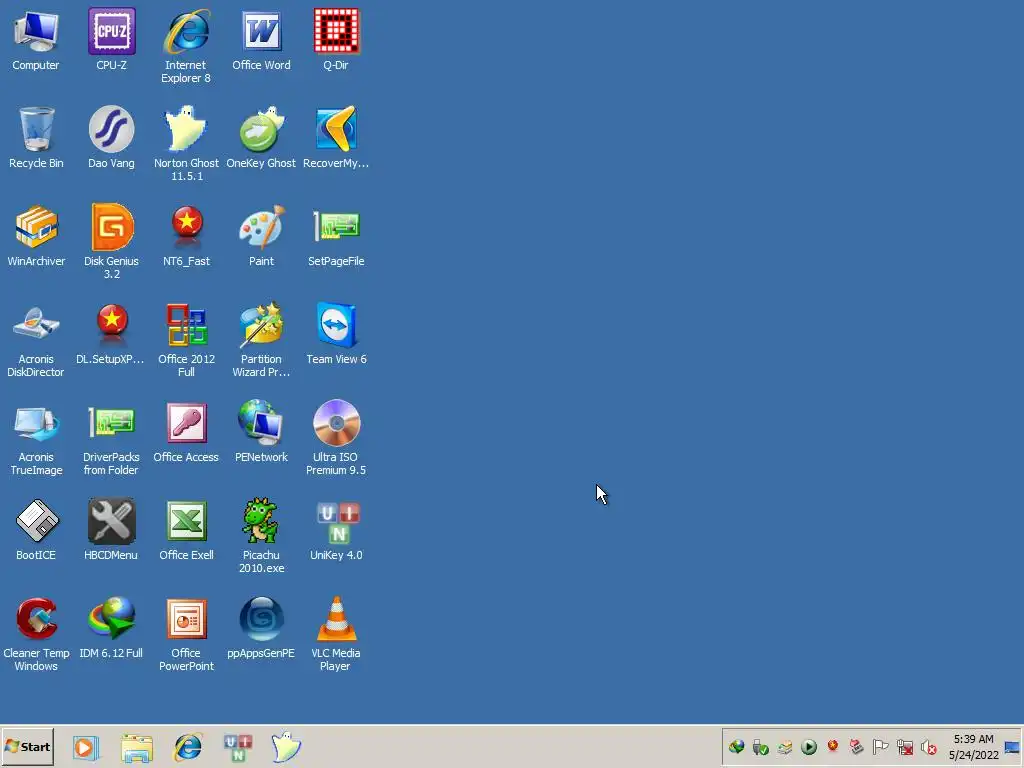Click the Picachu 2010.exe icon
This screenshot has height=768, width=1024.
tap(261, 536)
